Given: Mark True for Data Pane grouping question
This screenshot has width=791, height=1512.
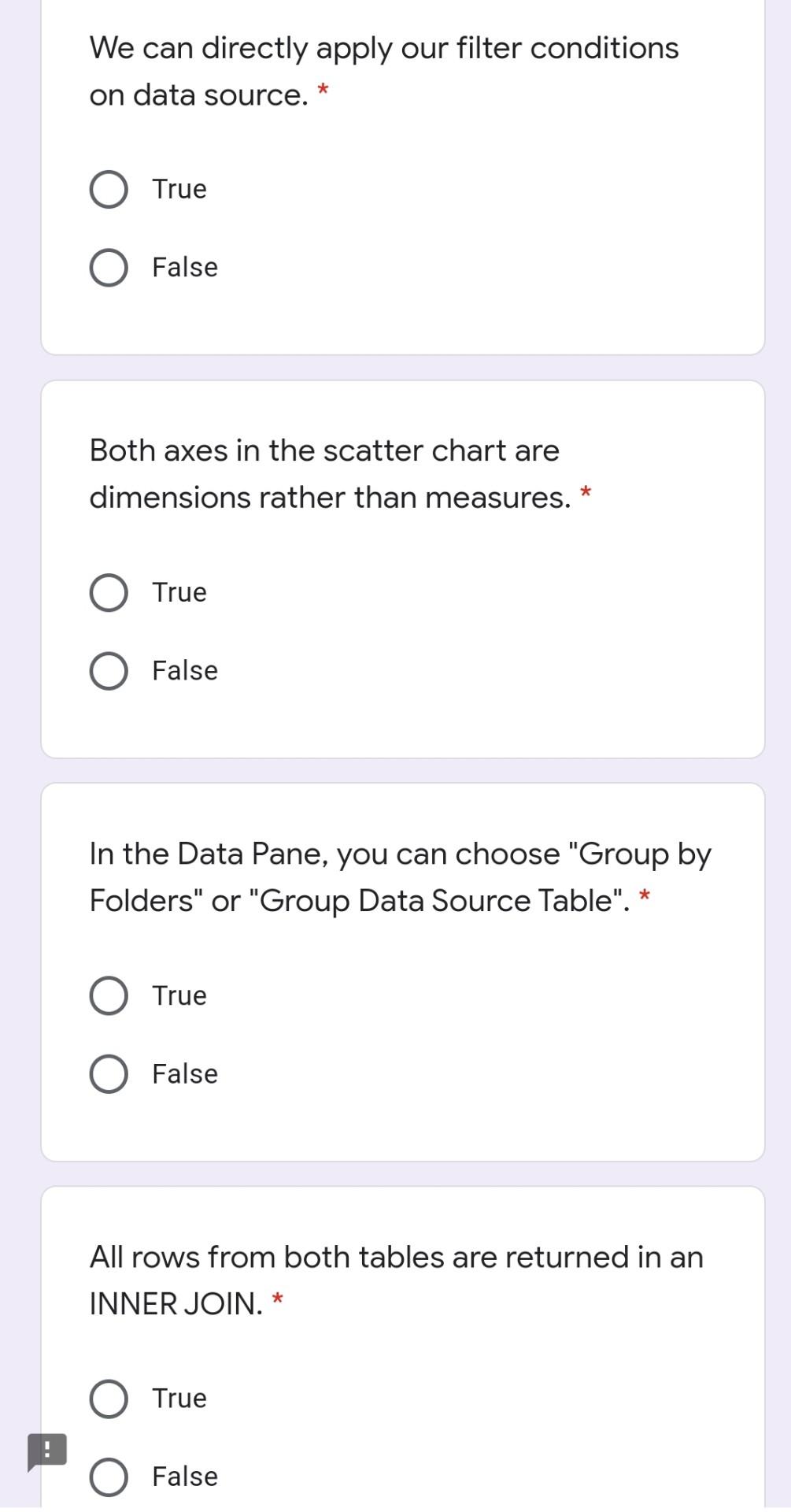Looking at the screenshot, I should coord(109,996).
